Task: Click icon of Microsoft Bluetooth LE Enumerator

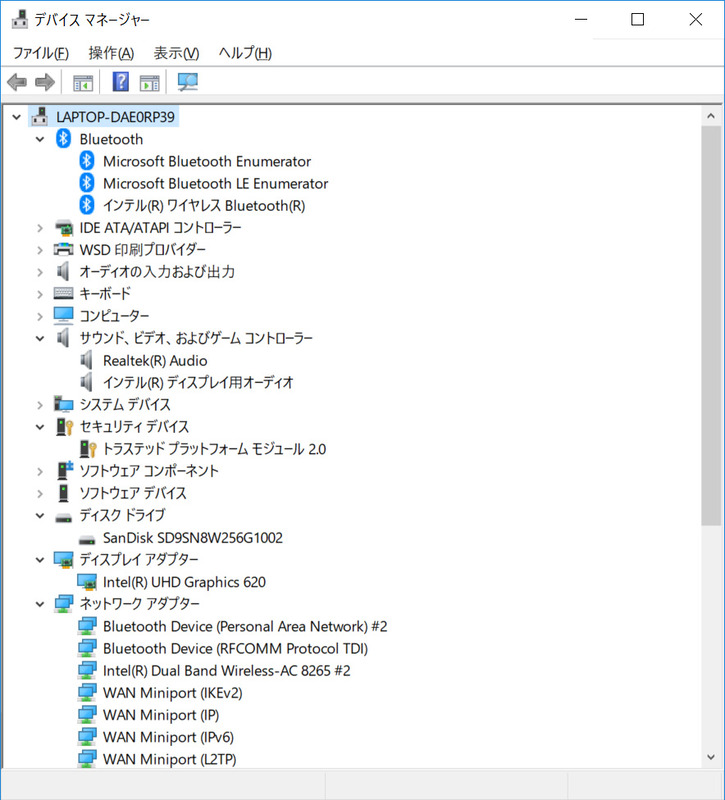Action: coord(87,183)
